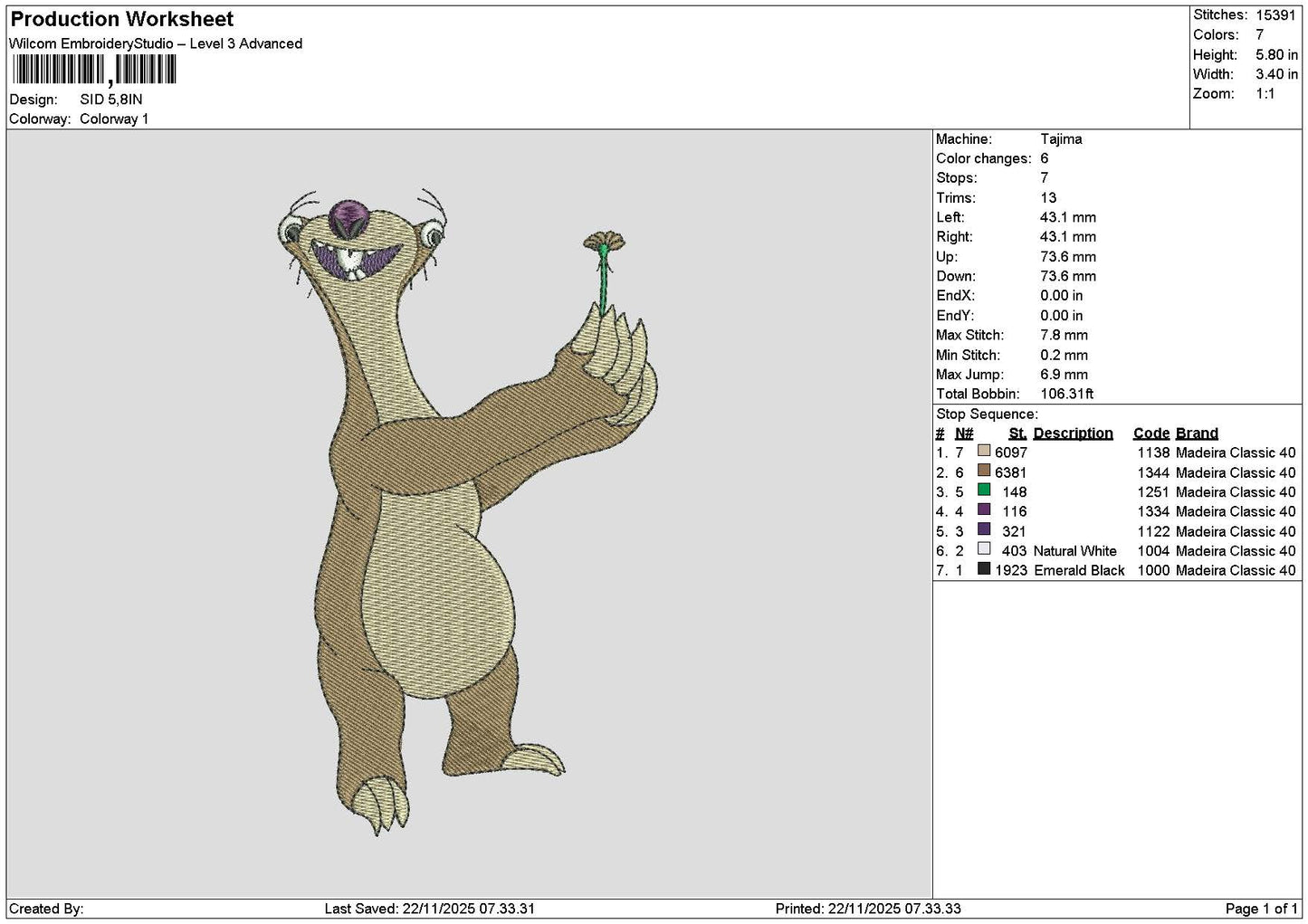Select the Width value "3.40 in"
Screen dimensions: 1308x924
tap(1277, 75)
